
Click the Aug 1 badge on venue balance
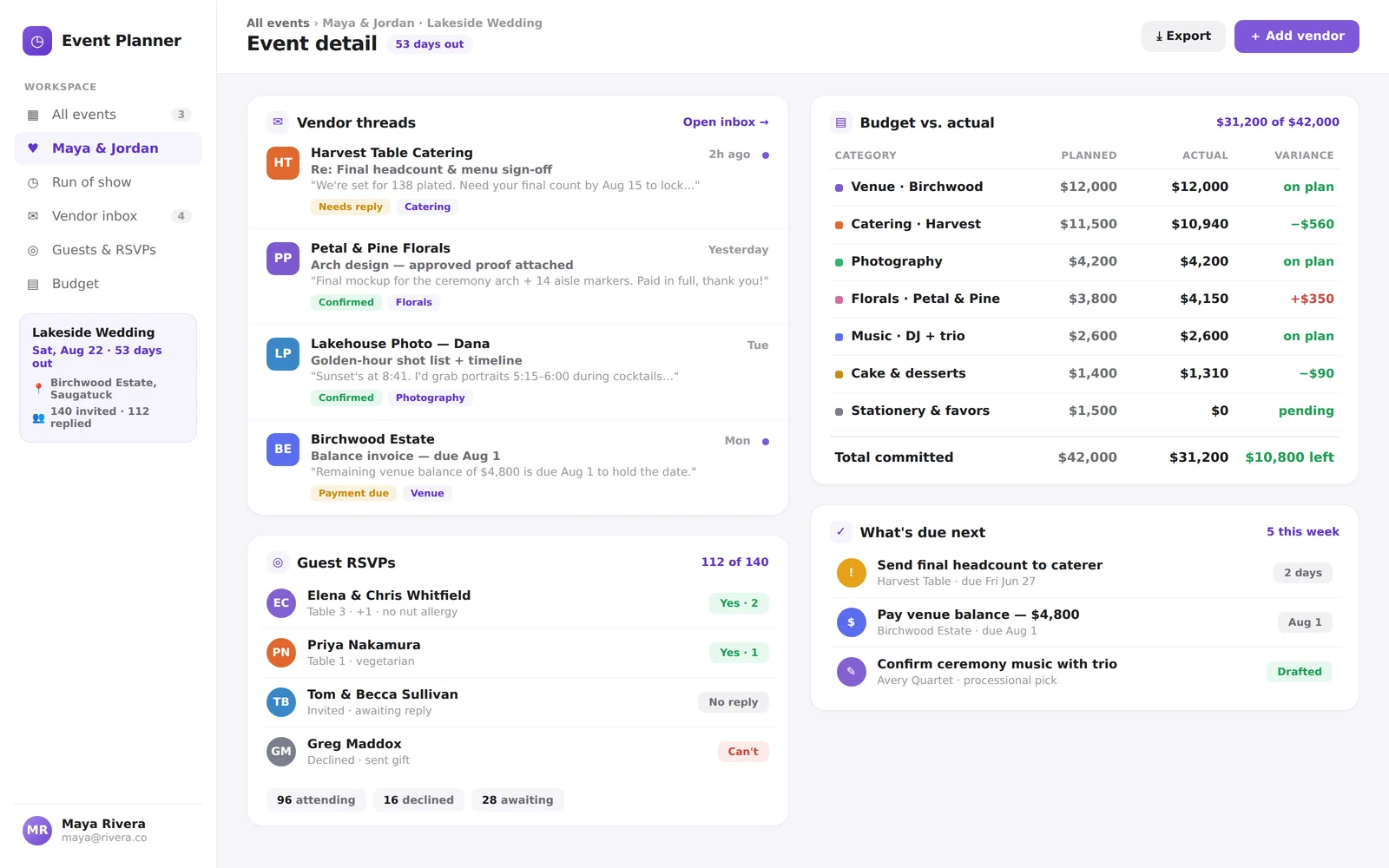[x=1305, y=622]
